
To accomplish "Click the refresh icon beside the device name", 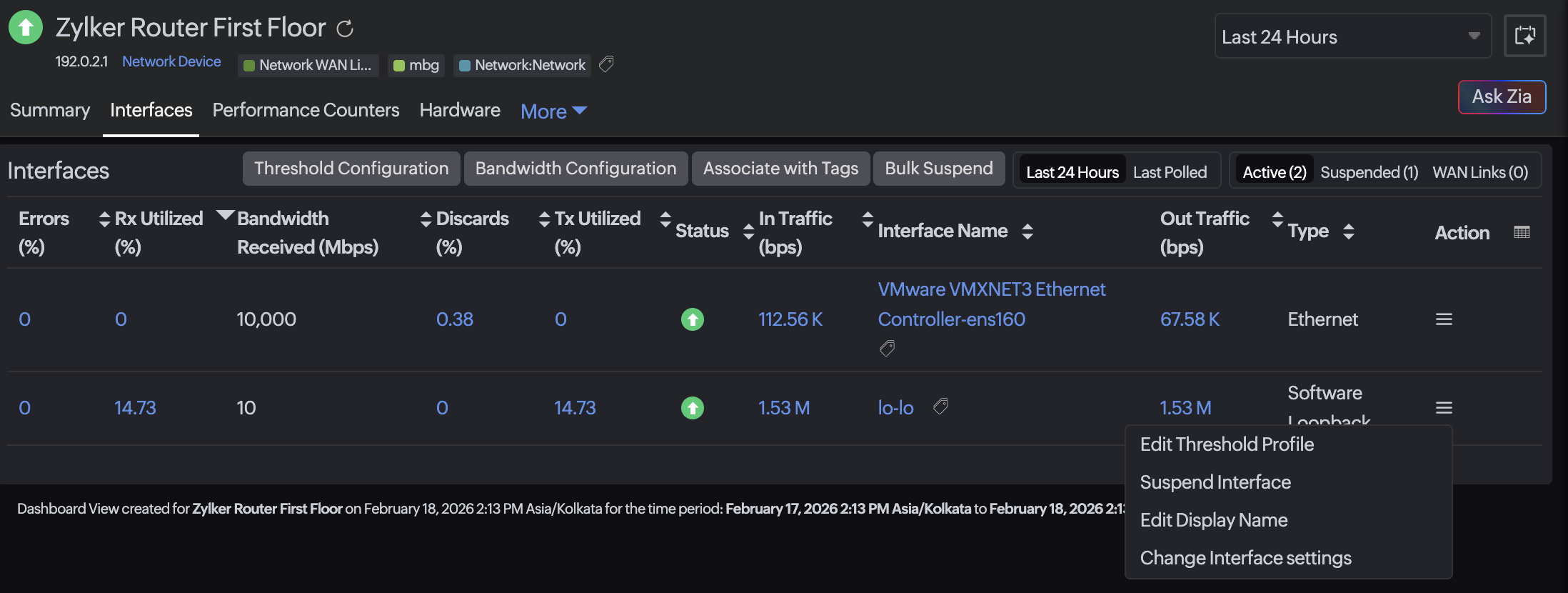I will point(345,29).
